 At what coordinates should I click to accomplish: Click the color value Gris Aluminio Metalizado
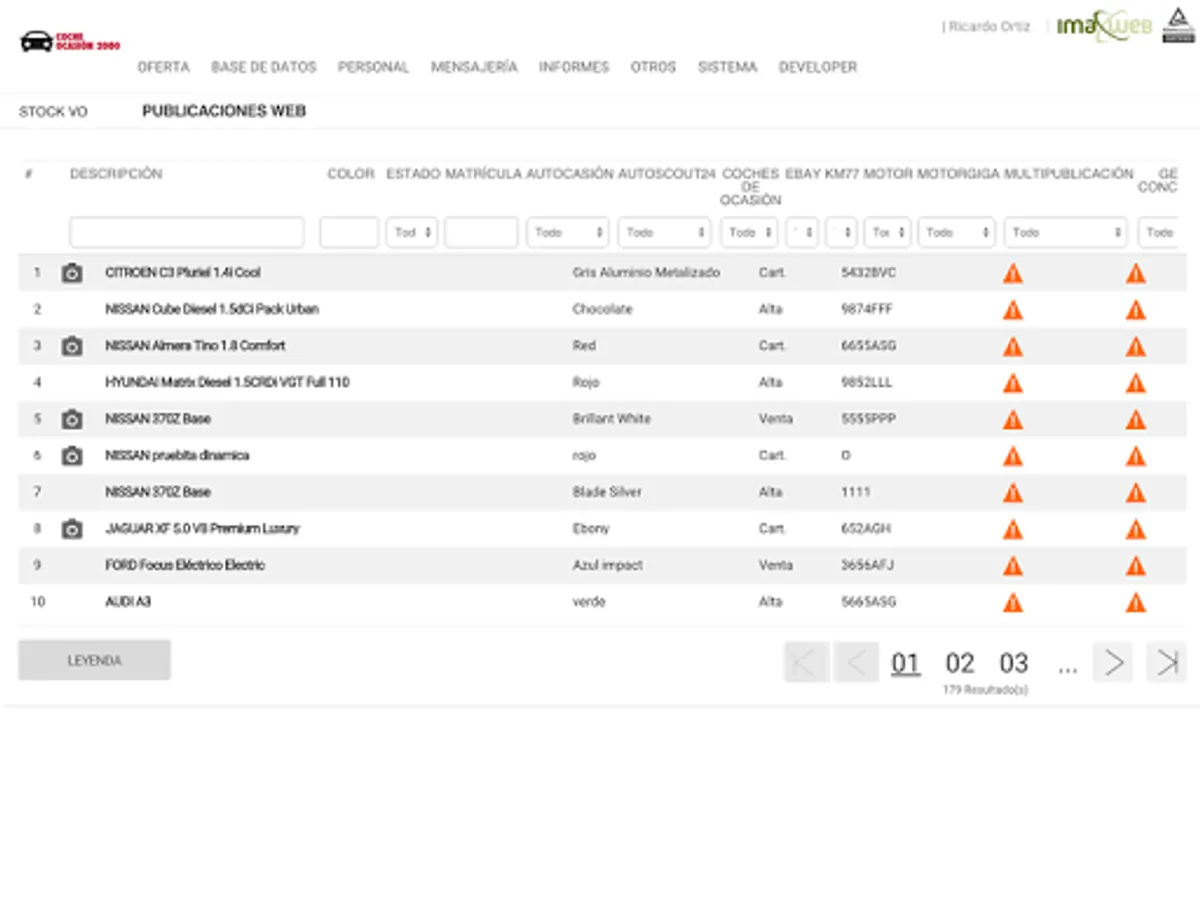point(646,273)
